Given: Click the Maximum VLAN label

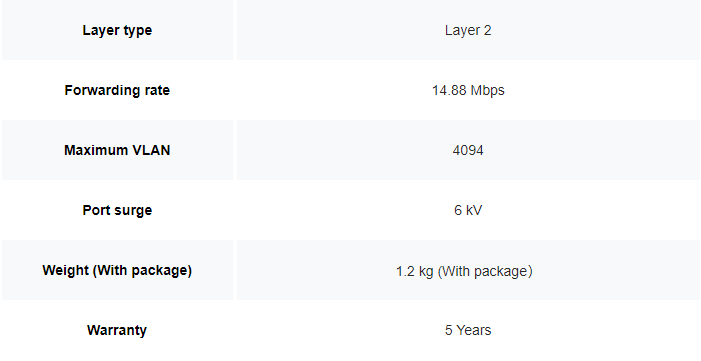Looking at the screenshot, I should click(117, 150).
